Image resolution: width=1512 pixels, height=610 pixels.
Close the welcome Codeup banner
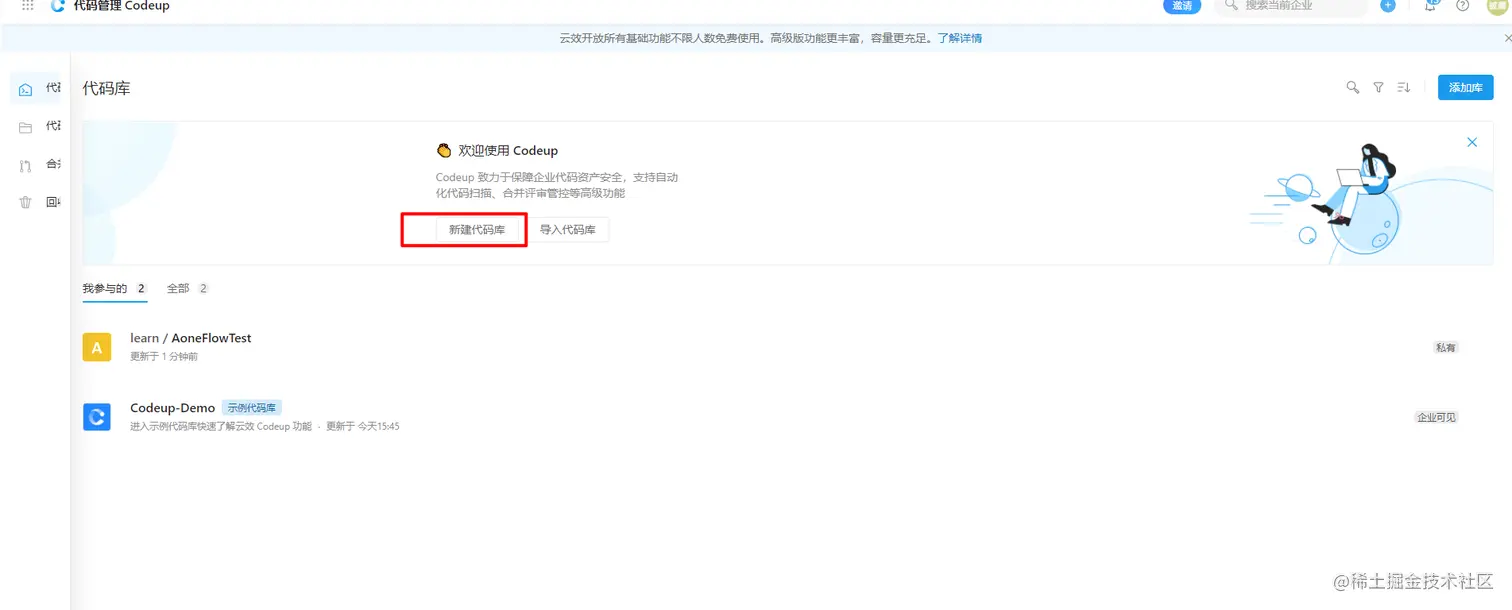coord(1472,142)
